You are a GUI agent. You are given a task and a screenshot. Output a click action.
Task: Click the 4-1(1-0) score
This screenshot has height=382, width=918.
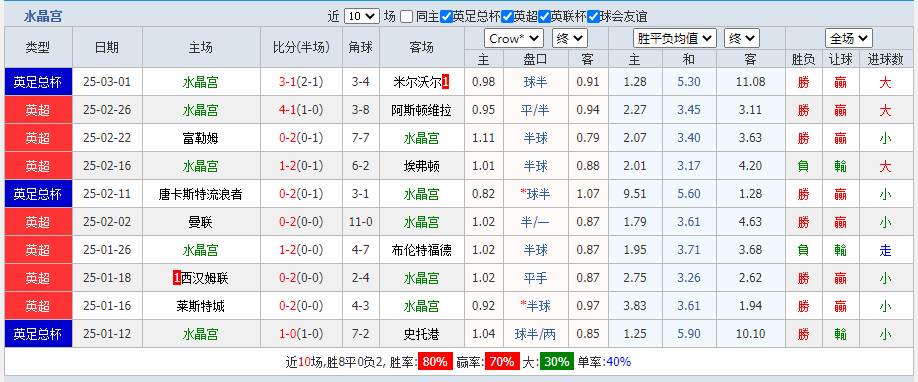(x=301, y=110)
